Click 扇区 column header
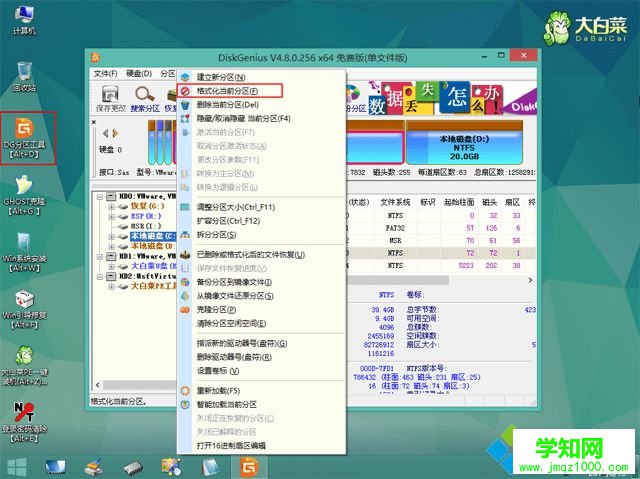The image size is (640, 479). pyautogui.click(x=513, y=202)
